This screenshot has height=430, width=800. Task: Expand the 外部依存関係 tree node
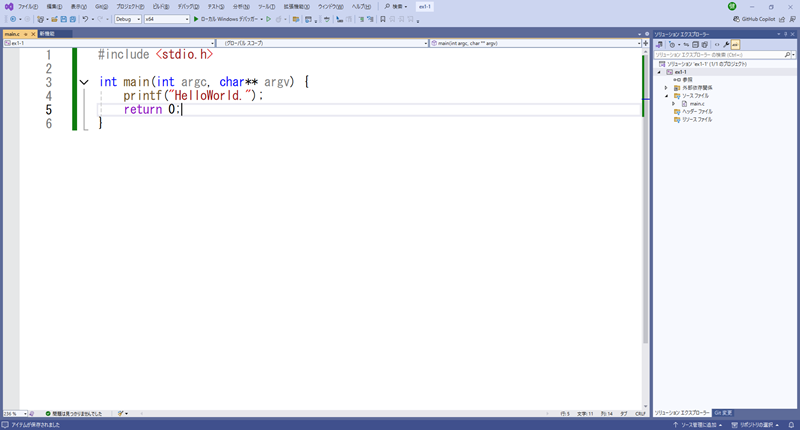pos(666,88)
